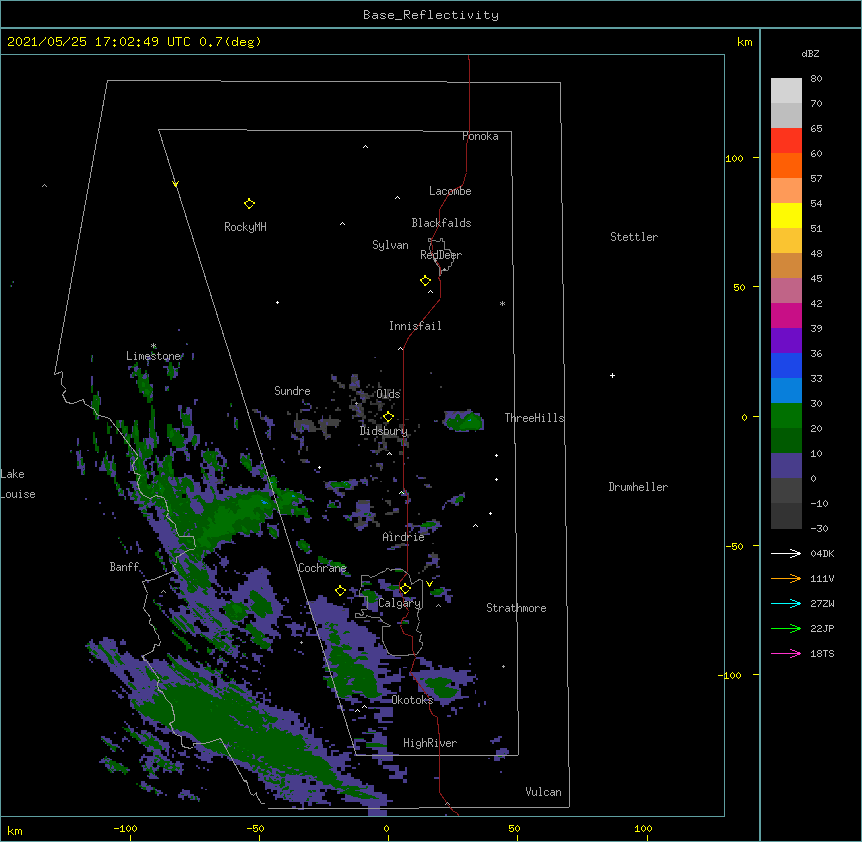The image size is (862, 842).
Task: Pick the blue swatch between 36 and 33 dBZ
Action: [x=786, y=365]
